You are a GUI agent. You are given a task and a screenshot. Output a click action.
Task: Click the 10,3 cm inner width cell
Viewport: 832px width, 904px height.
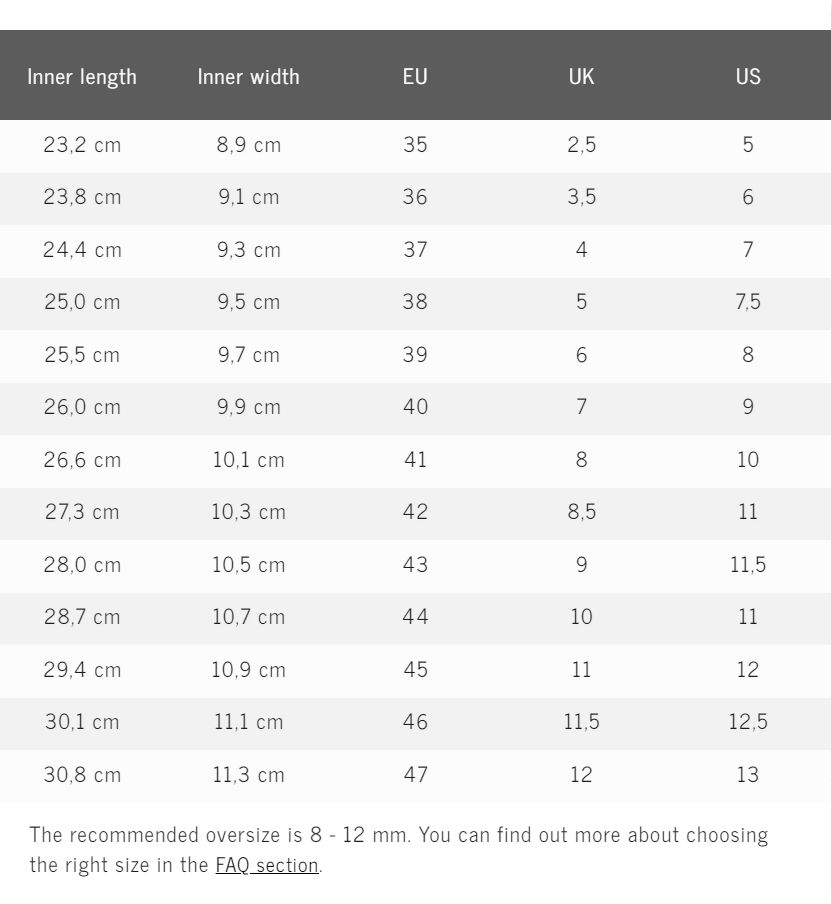(248, 512)
